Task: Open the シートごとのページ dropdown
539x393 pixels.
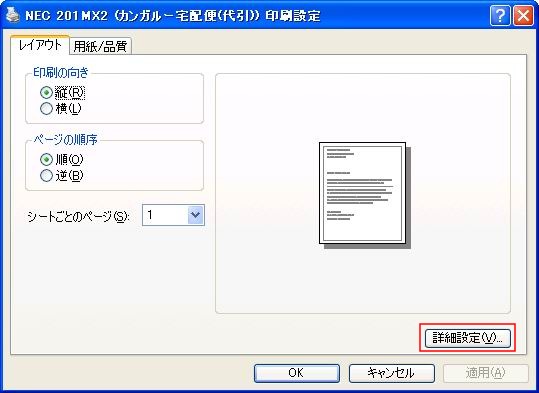Action: click(x=173, y=215)
